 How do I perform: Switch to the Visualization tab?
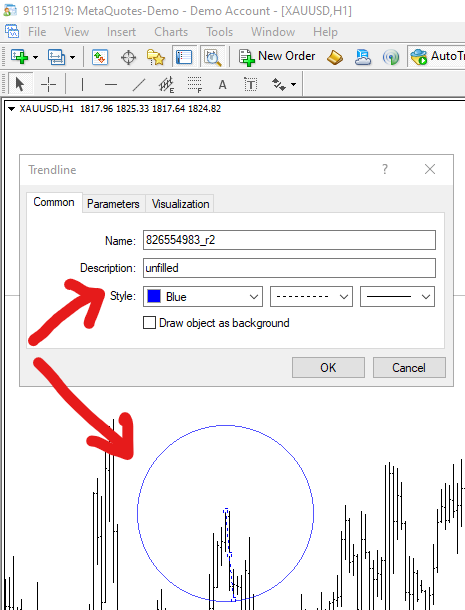(181, 204)
